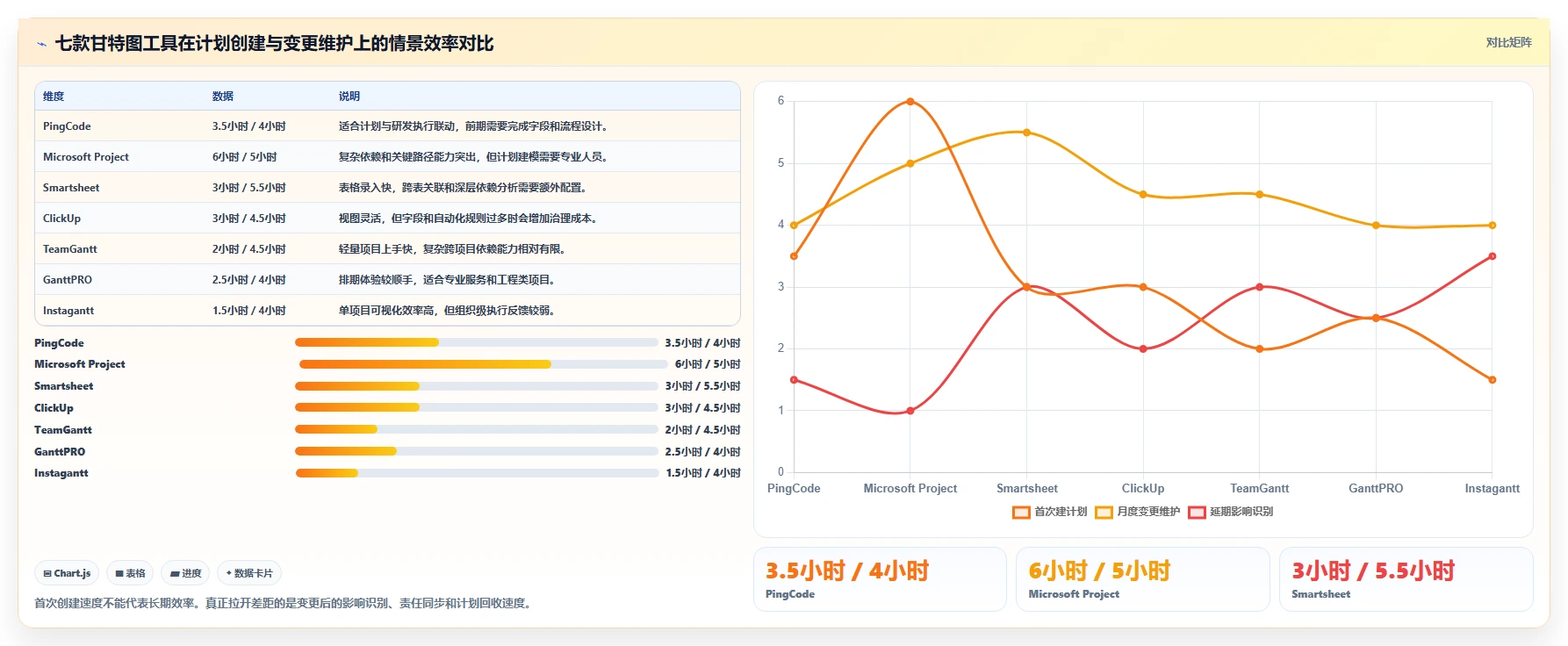The width and height of the screenshot is (1568, 646).
Task: Click the GanttPRO progress bar
Action: click(477, 451)
